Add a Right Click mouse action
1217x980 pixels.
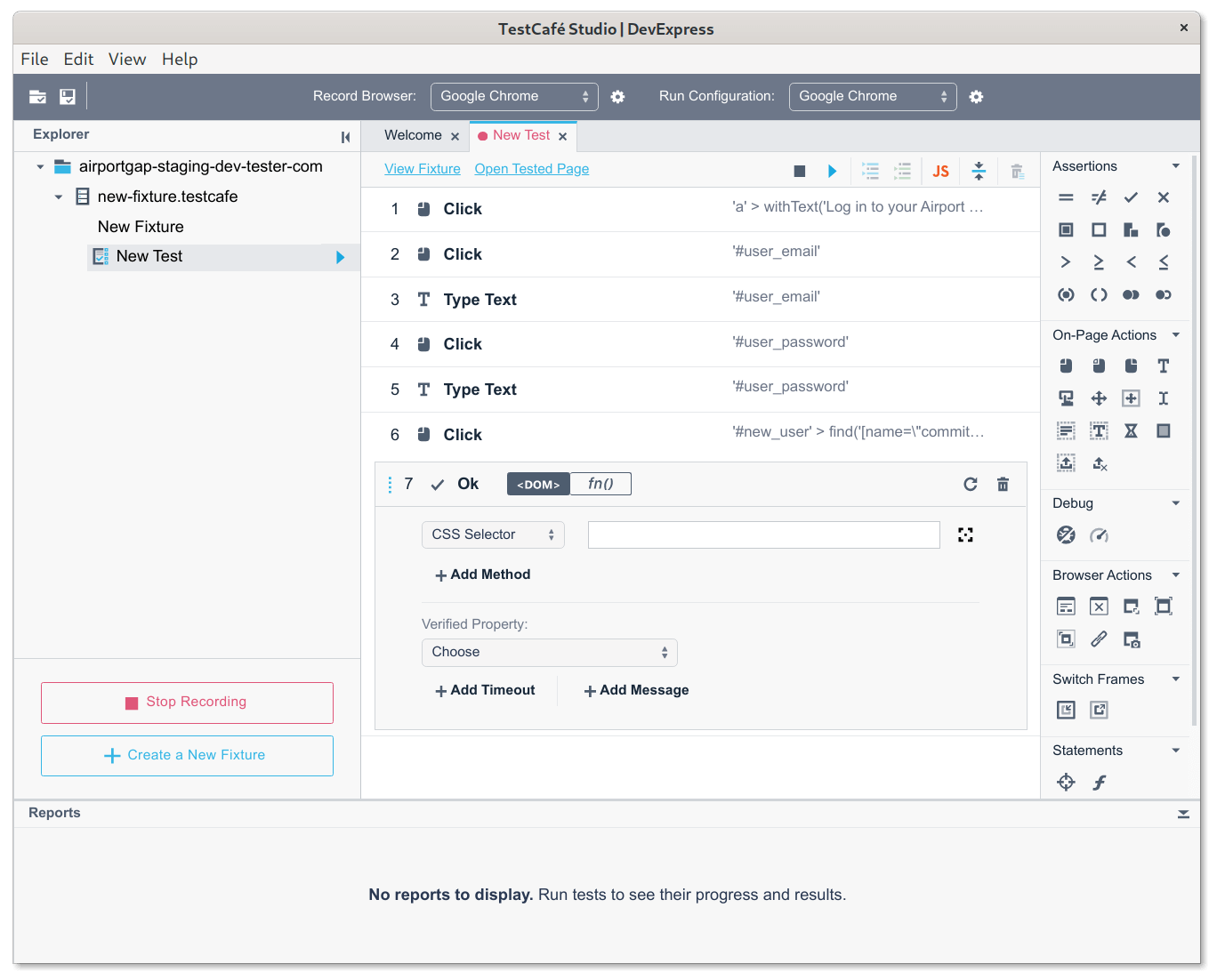[x=1131, y=365]
